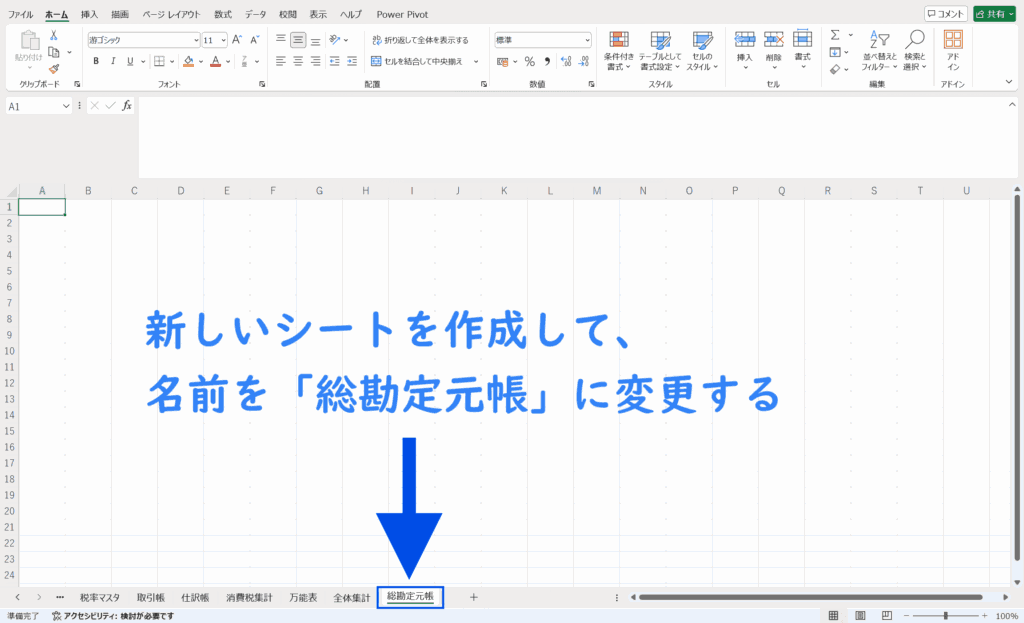Click the zoom slider handle
Image resolution: width=1024 pixels, height=623 pixels.
(945, 615)
